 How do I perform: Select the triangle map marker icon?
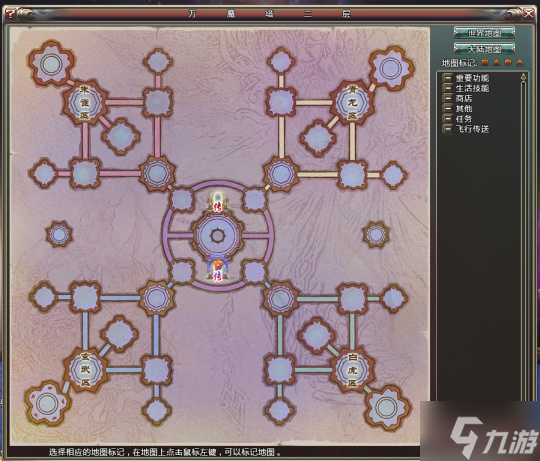point(496,63)
